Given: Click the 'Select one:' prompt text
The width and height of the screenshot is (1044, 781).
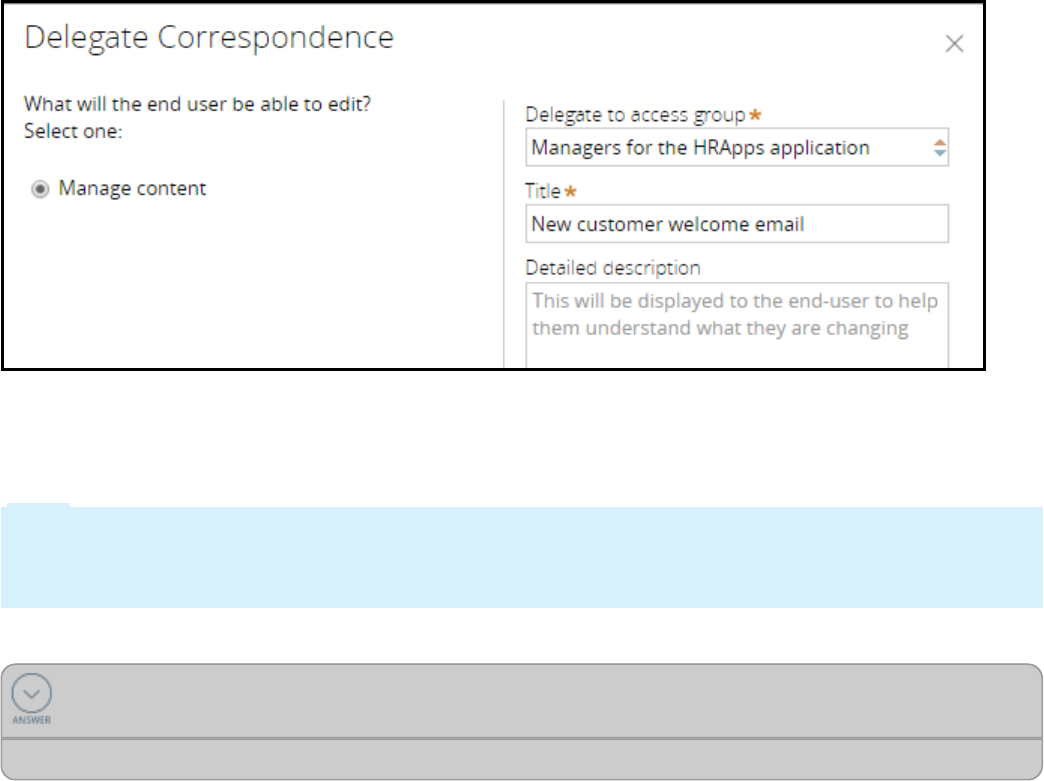Looking at the screenshot, I should [x=73, y=131].
